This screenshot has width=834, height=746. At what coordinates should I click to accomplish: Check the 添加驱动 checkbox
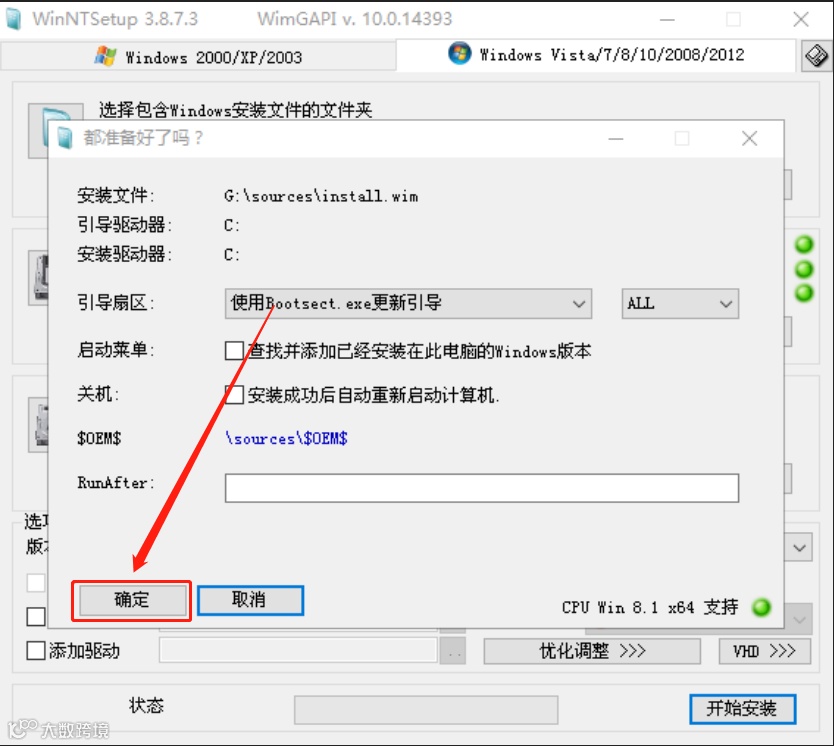(36, 650)
